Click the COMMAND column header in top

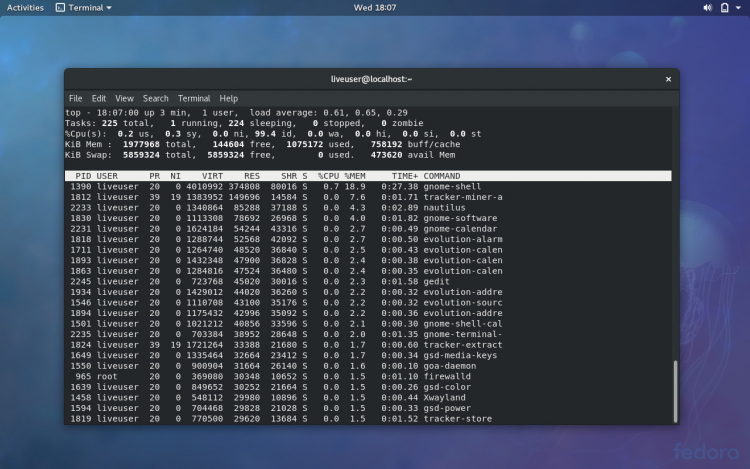click(x=442, y=176)
